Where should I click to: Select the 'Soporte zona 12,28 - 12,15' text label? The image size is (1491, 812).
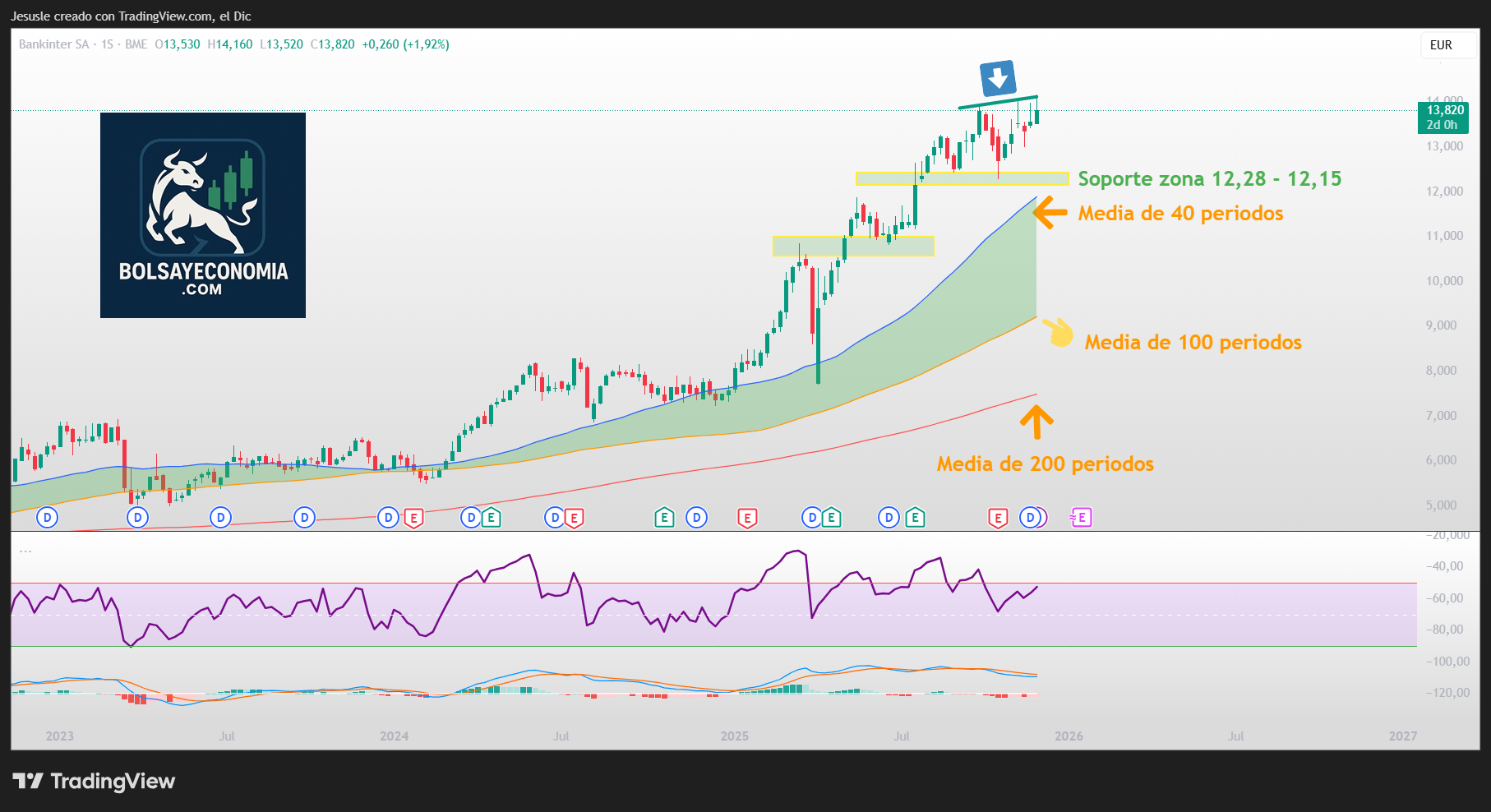pos(1209,178)
